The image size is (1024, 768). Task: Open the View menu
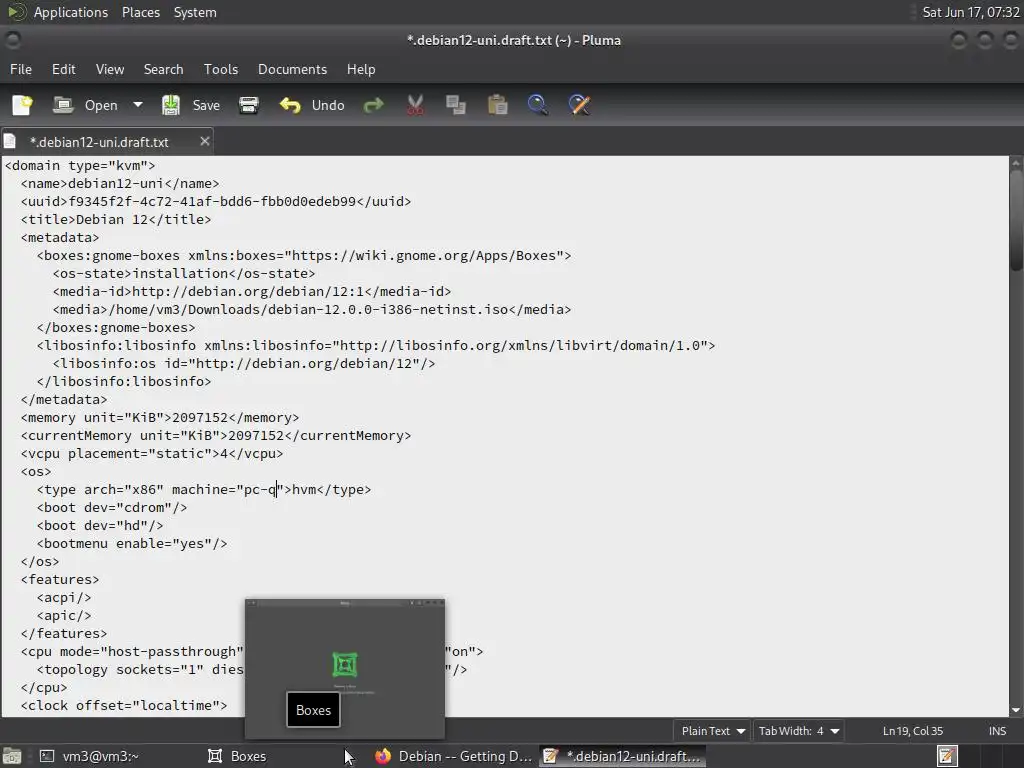tap(110, 69)
